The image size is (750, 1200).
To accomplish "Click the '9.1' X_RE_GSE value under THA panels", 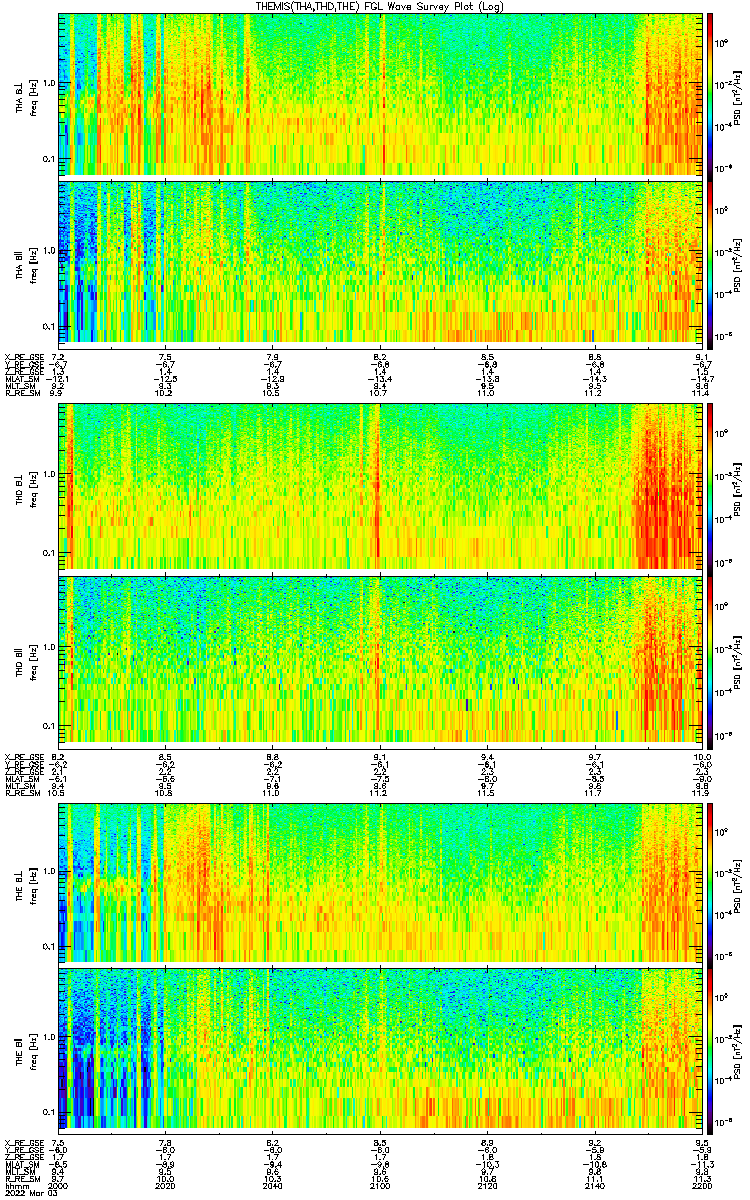I will tap(702, 356).
